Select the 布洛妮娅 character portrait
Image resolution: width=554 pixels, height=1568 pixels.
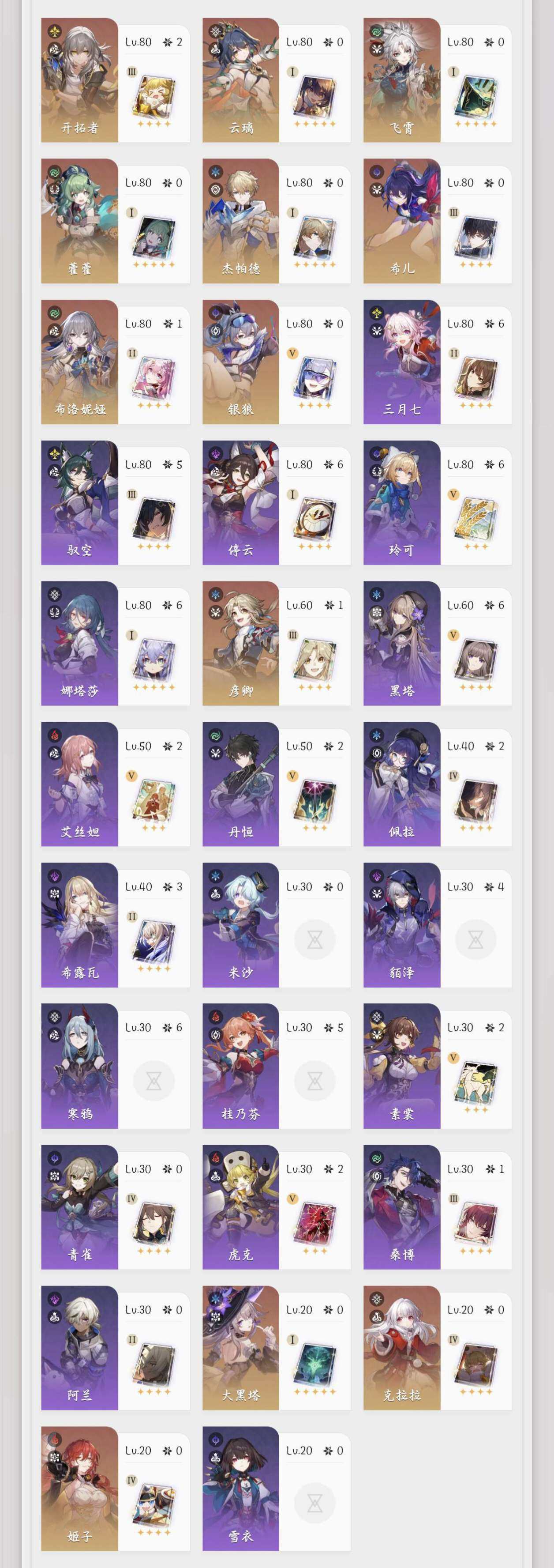tap(80, 362)
